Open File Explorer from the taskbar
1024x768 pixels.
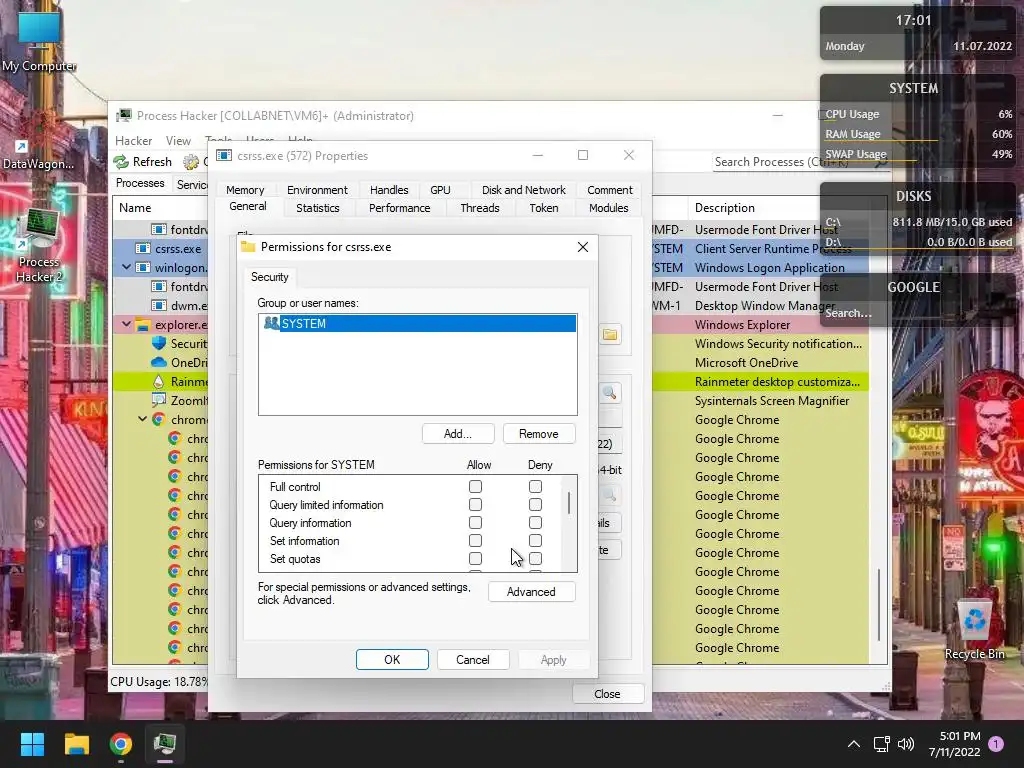point(76,744)
